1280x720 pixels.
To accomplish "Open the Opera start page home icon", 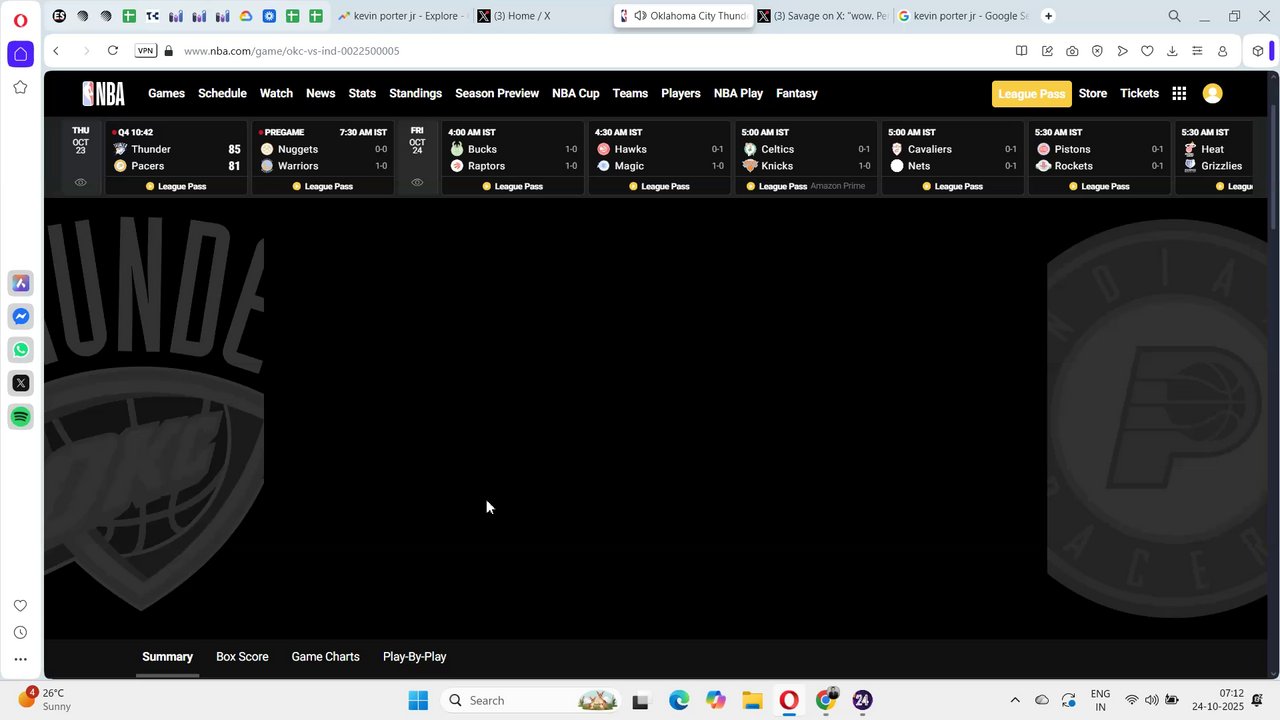I will tap(20, 54).
